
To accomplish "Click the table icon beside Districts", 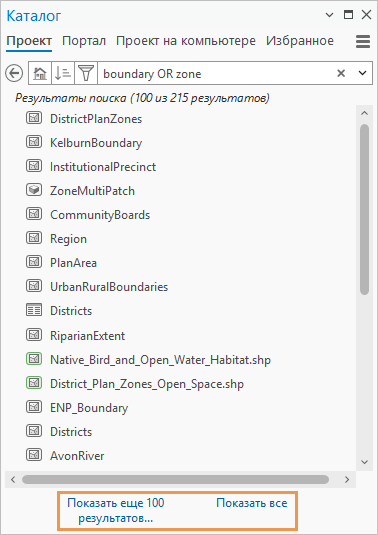I will 34,310.
